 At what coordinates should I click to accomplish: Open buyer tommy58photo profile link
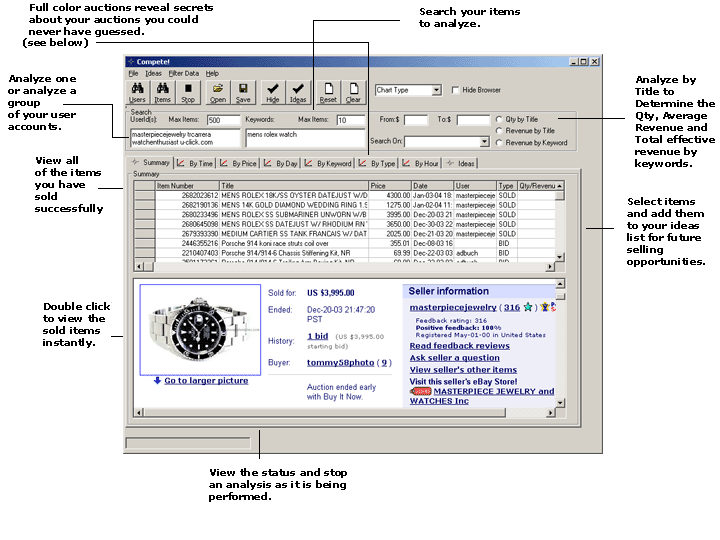340,362
